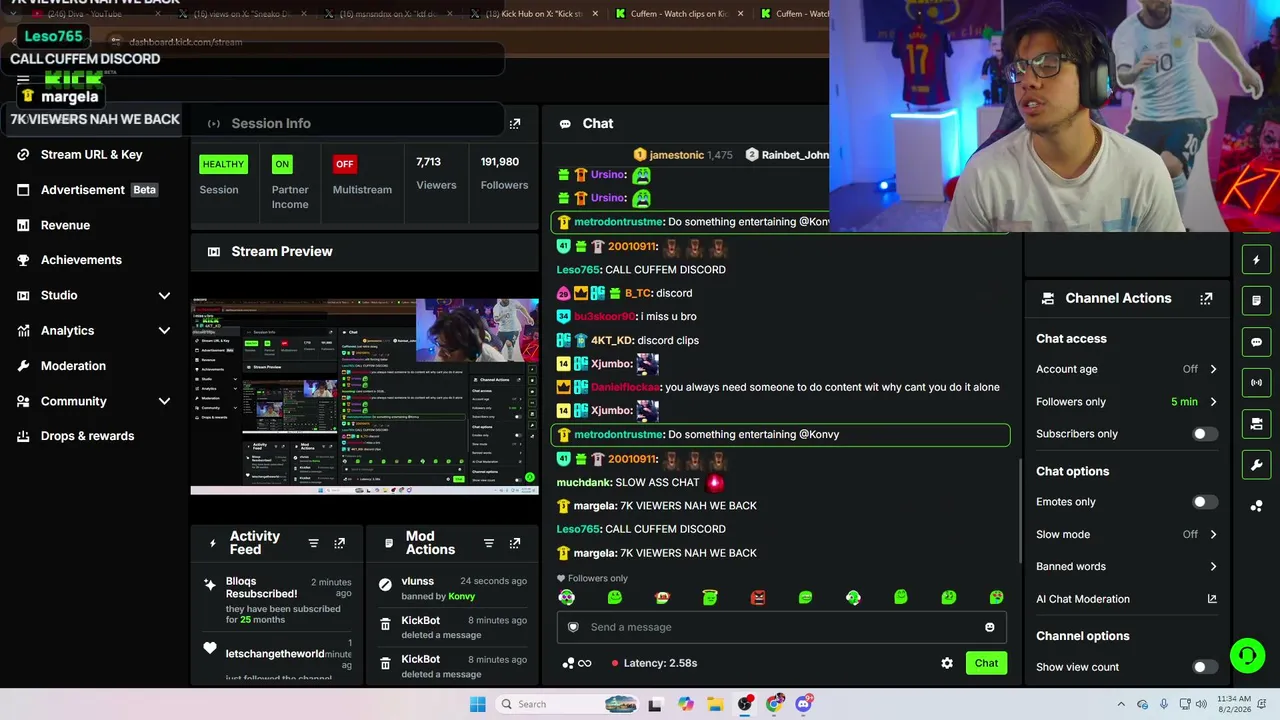This screenshot has height=720, width=1280.
Task: Click the Stream Preview thumbnail
Action: pyautogui.click(x=364, y=397)
